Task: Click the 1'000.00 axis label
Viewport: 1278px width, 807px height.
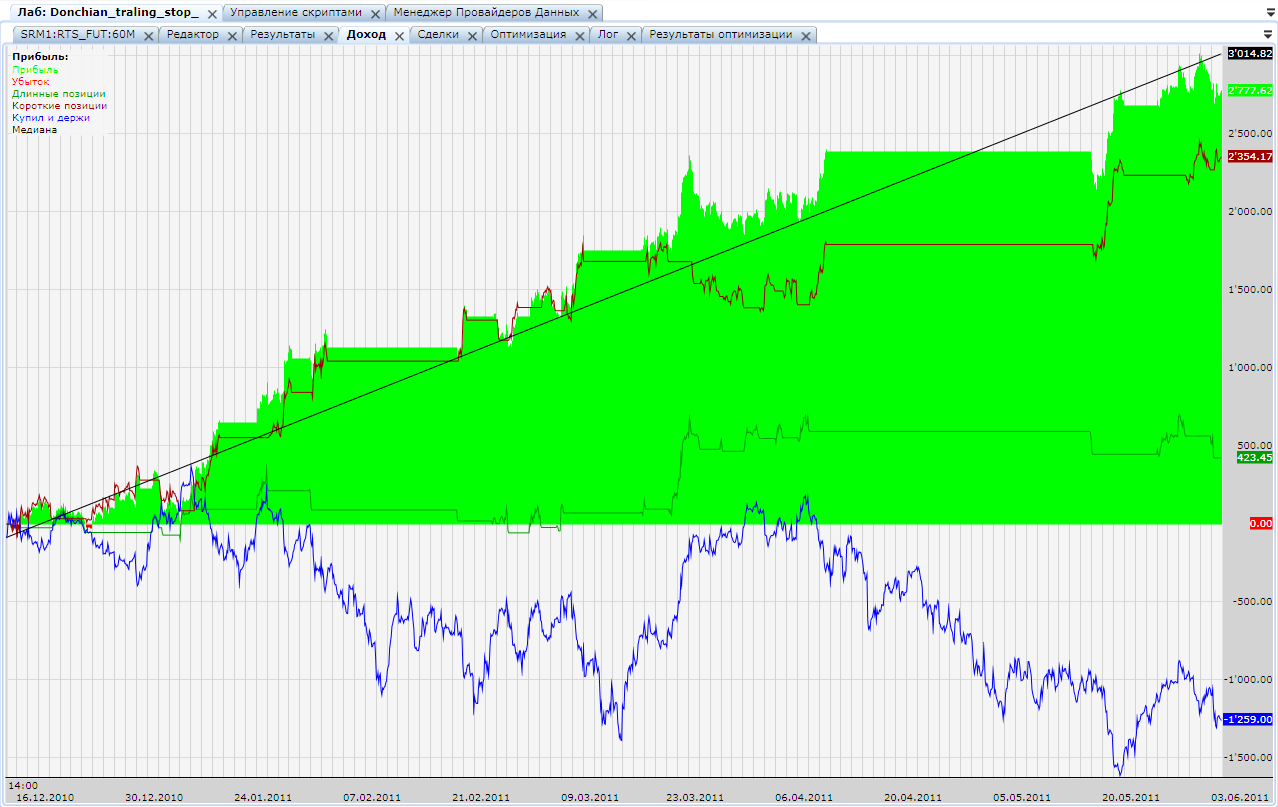Action: tap(1250, 367)
